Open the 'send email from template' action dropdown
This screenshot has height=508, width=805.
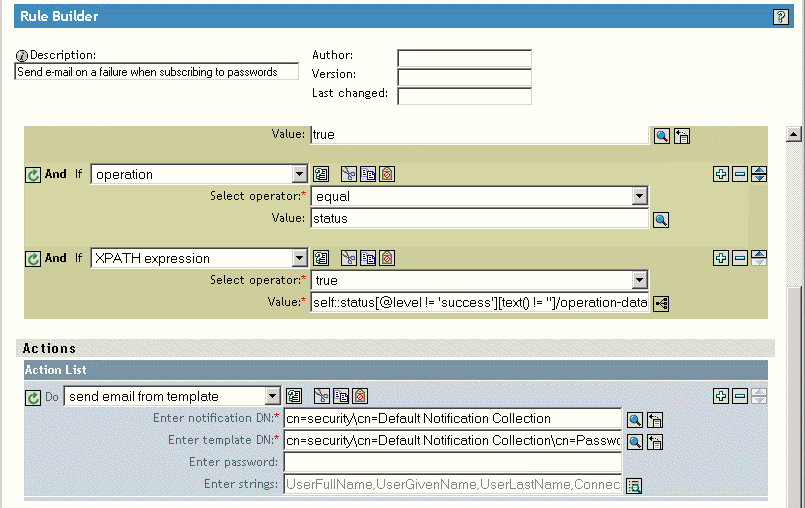pyautogui.click(x=272, y=397)
